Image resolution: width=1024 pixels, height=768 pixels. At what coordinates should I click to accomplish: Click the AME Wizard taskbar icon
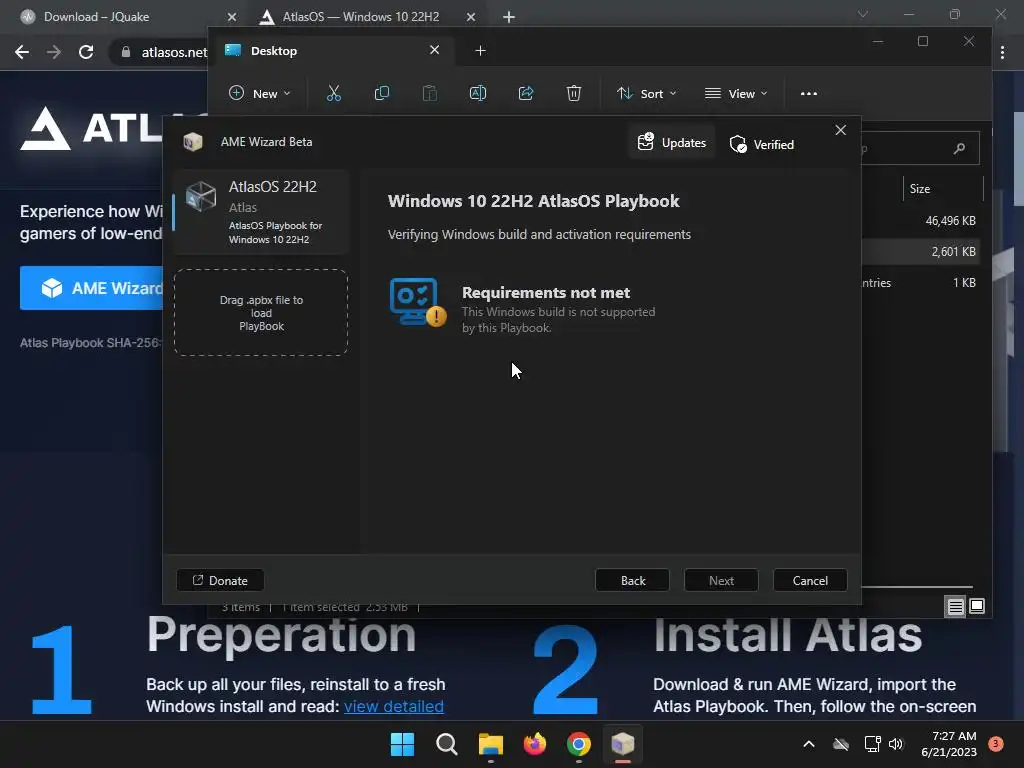[x=622, y=744]
